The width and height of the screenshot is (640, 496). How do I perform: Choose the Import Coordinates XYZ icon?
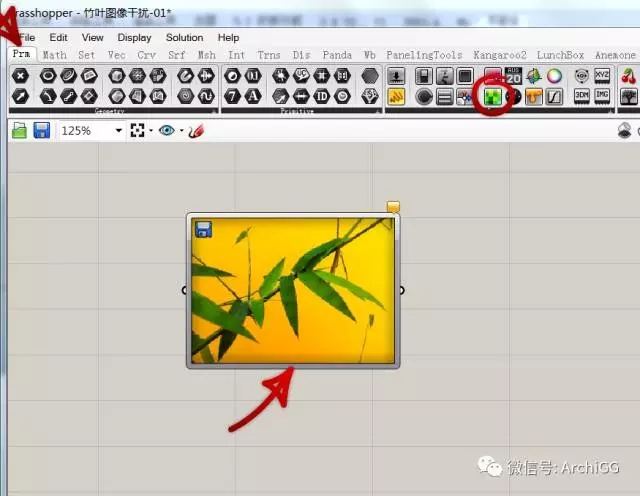[x=602, y=76]
